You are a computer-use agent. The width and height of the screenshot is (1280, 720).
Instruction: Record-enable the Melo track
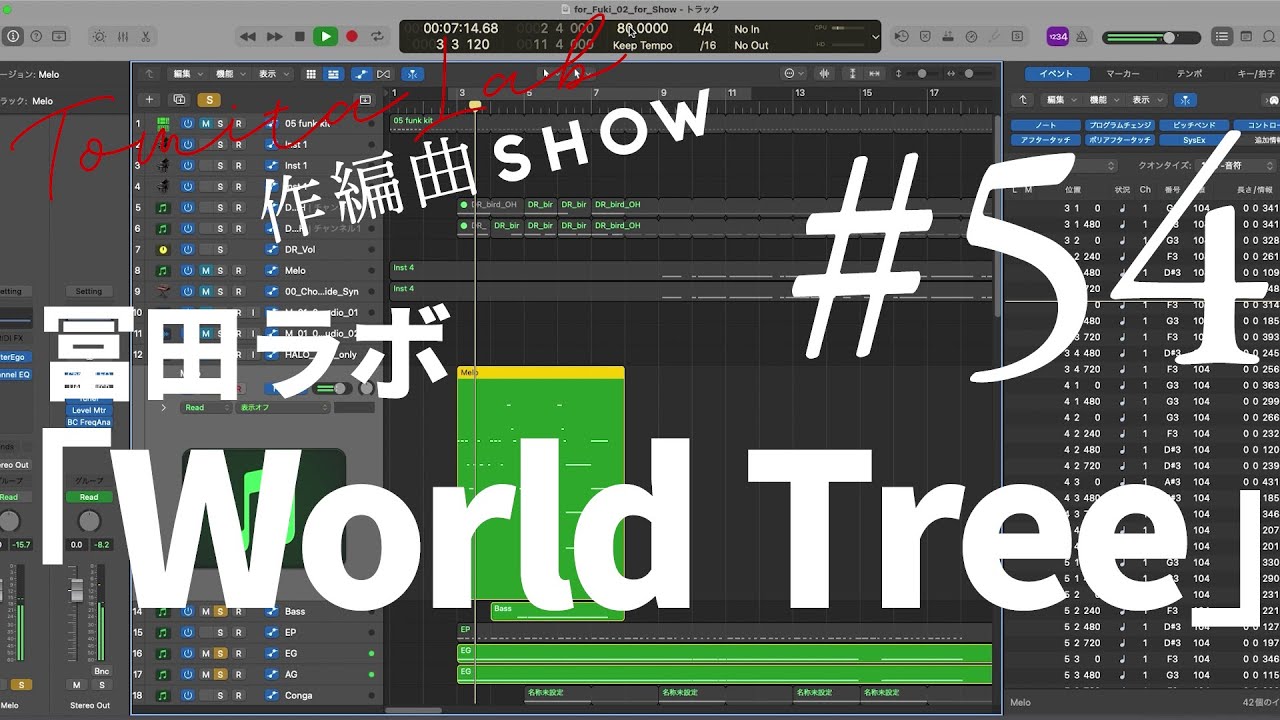coord(237,270)
